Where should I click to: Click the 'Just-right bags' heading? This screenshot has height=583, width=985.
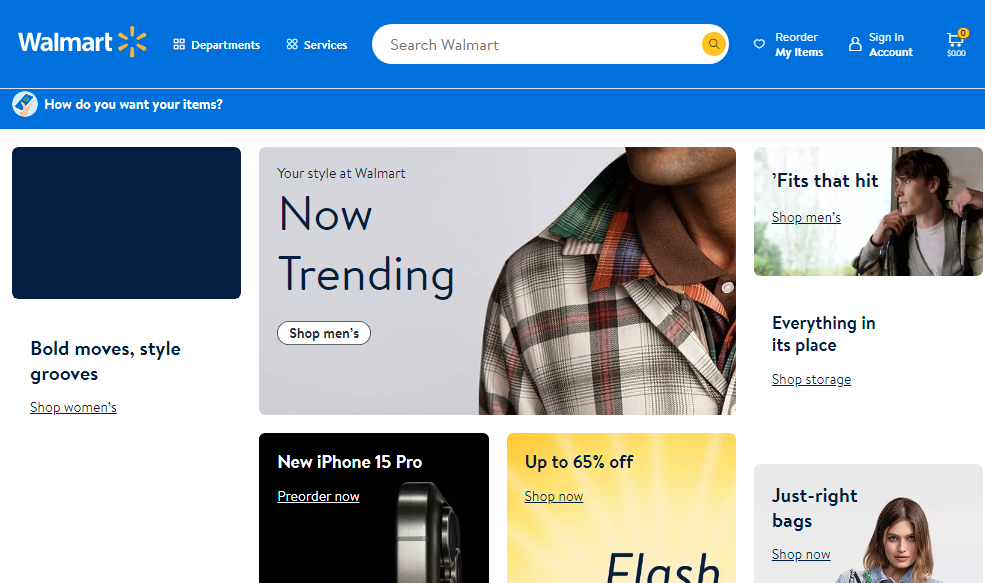point(815,508)
